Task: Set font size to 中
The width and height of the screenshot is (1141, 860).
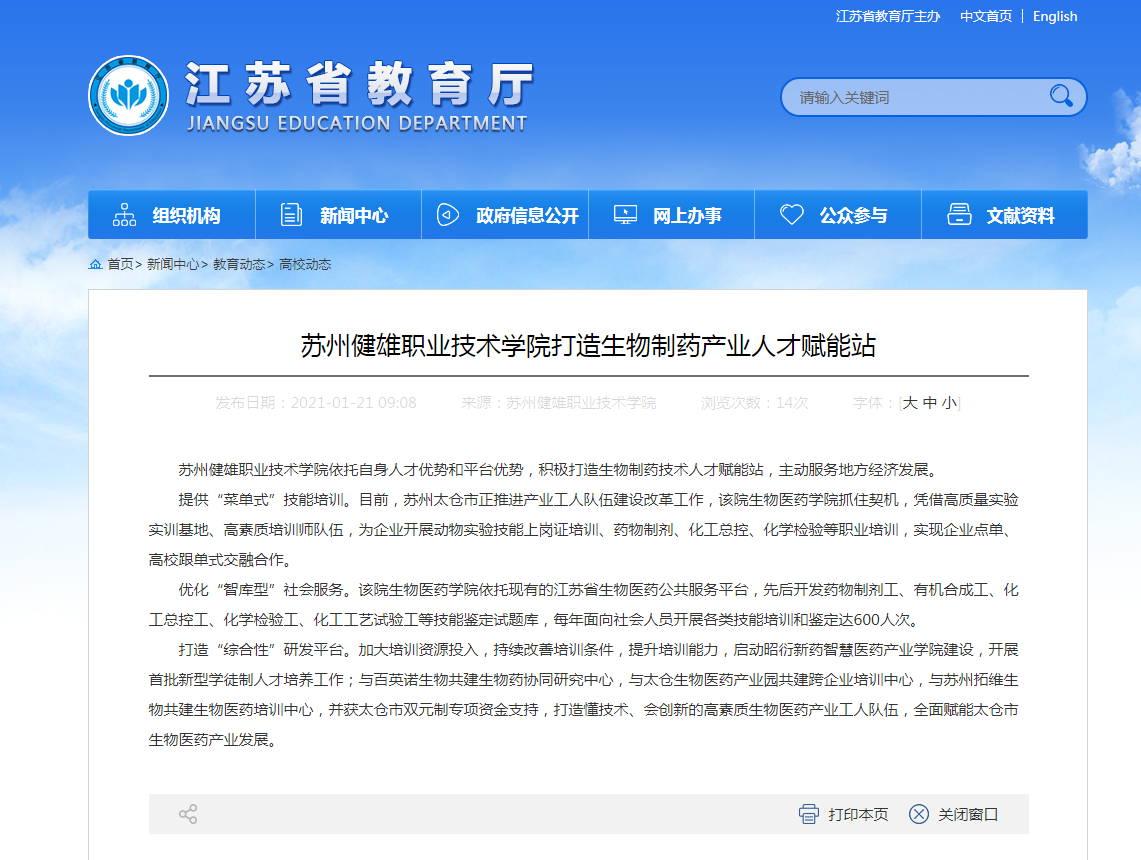Action: click(x=930, y=403)
